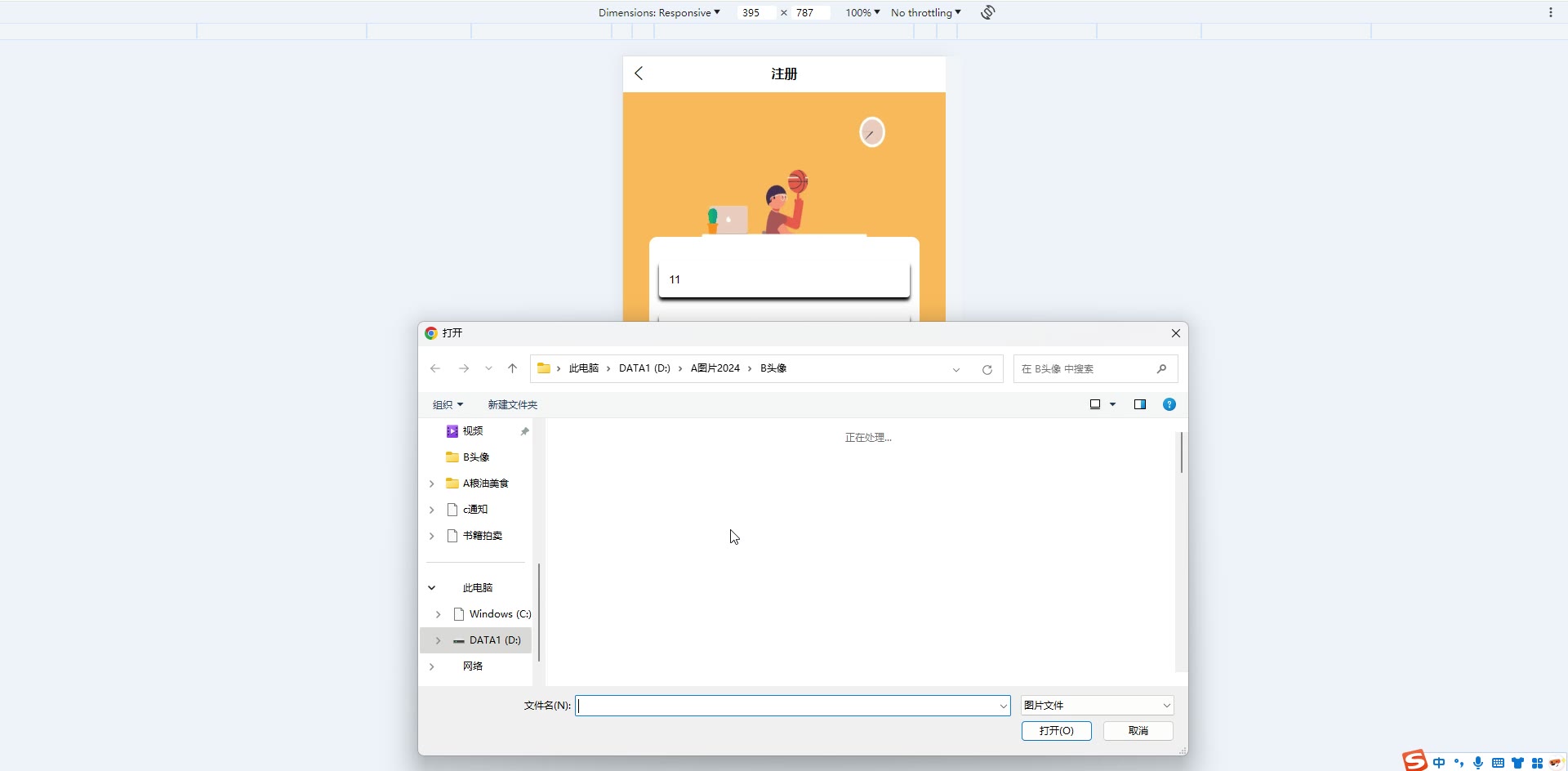Open the Dimensions: Responsive dropdown
Image resolution: width=1568 pixels, height=771 pixels.
pos(658,12)
